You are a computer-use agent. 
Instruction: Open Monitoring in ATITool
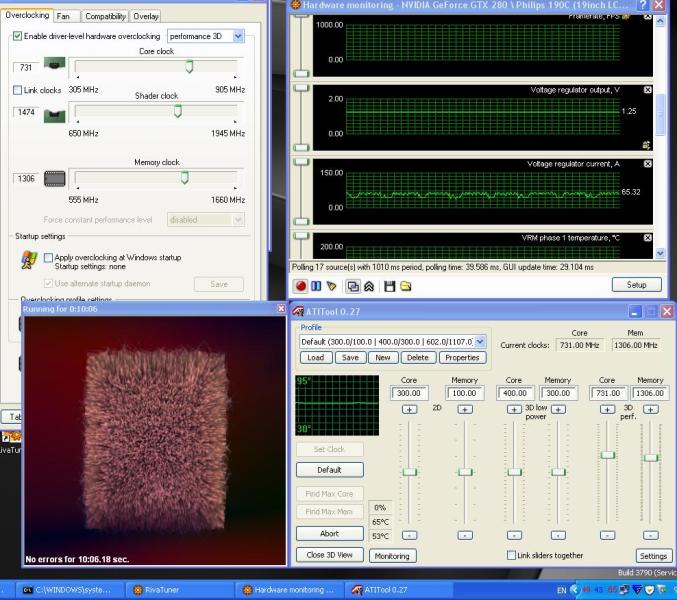pos(392,556)
